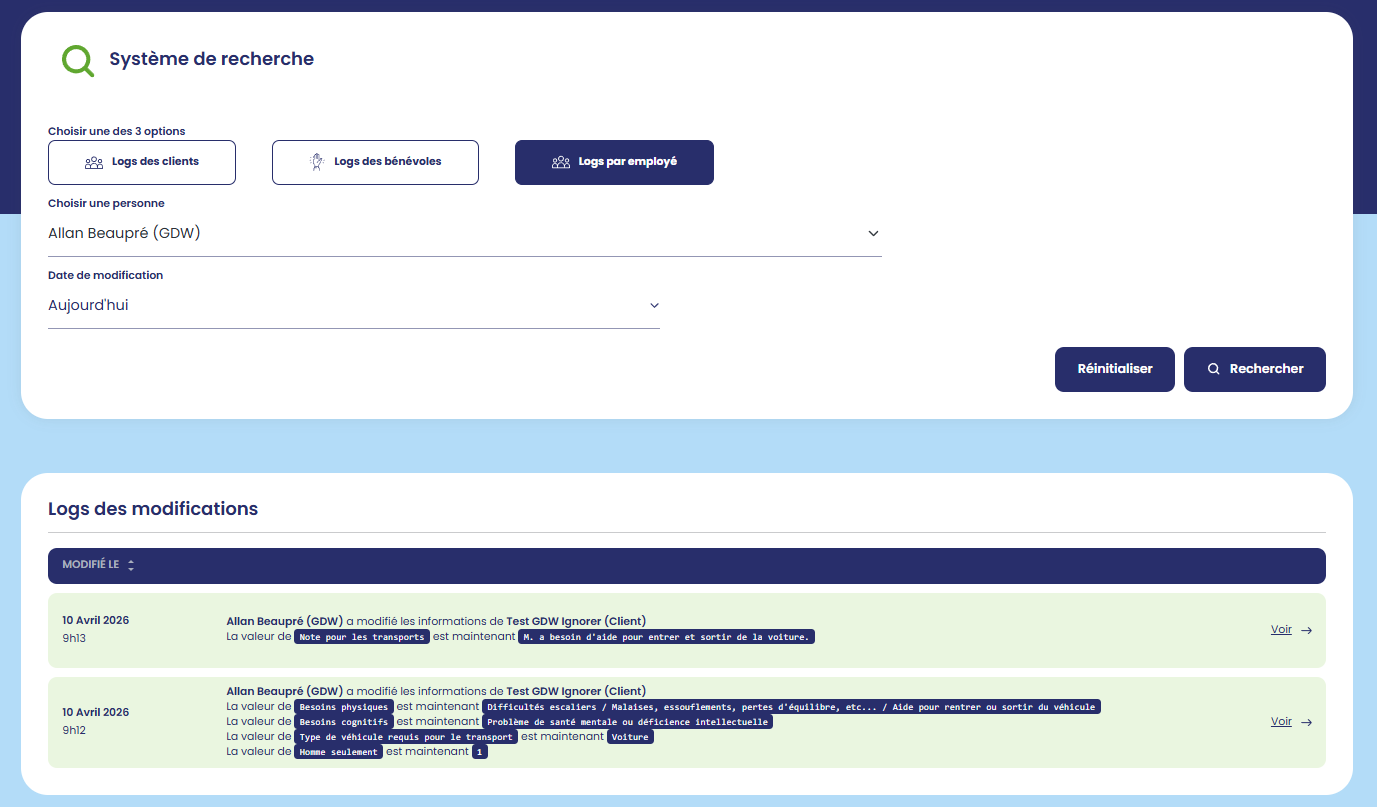The height and width of the screenshot is (807, 1377).
Task: Click the Note pour les transports badge
Action: (x=362, y=637)
